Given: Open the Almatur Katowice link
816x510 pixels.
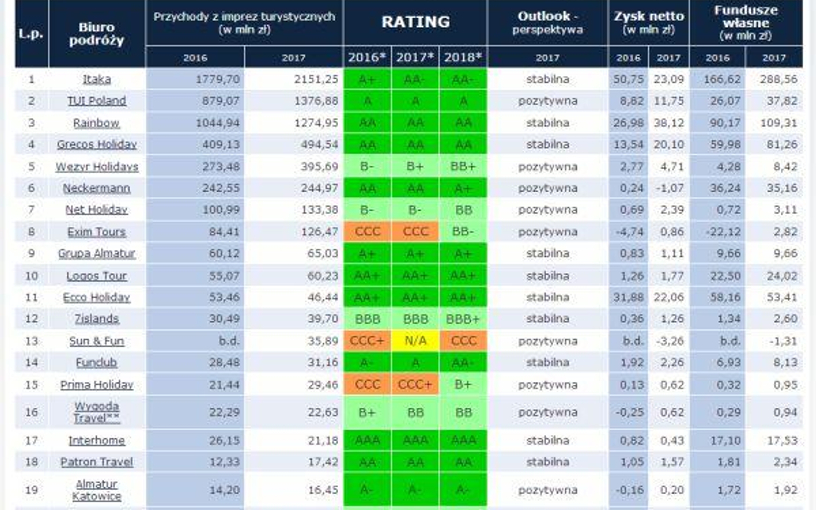Looking at the screenshot, I should click(97, 490).
